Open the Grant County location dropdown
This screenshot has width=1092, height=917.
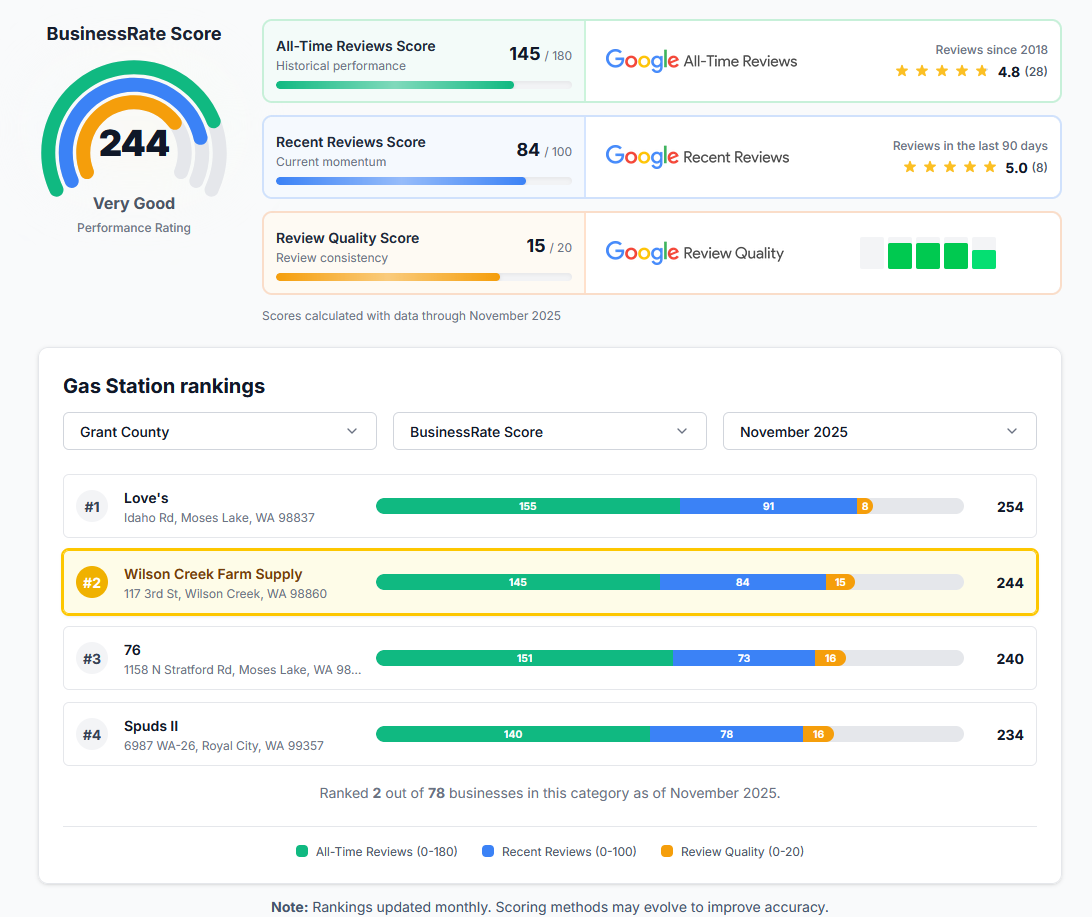coord(220,432)
